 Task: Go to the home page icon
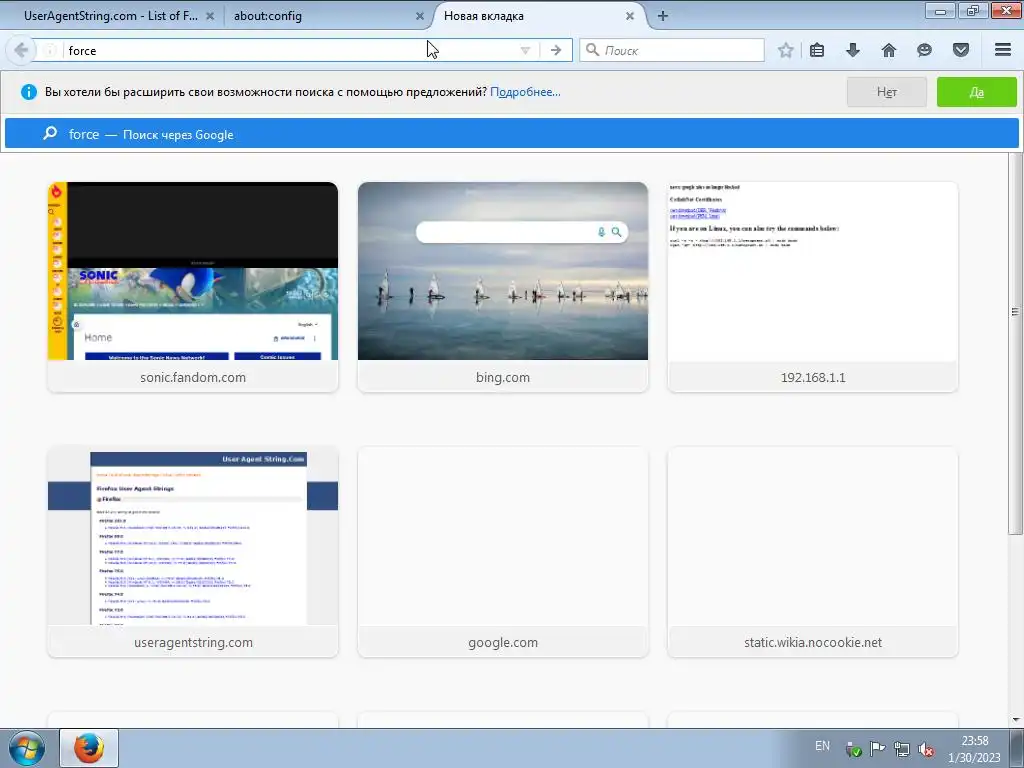[889, 50]
